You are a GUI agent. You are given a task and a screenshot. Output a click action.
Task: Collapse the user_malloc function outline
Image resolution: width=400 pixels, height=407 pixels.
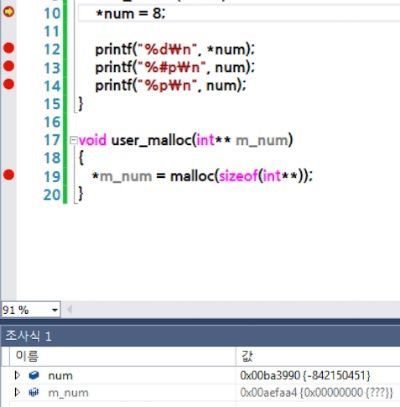coord(73,140)
